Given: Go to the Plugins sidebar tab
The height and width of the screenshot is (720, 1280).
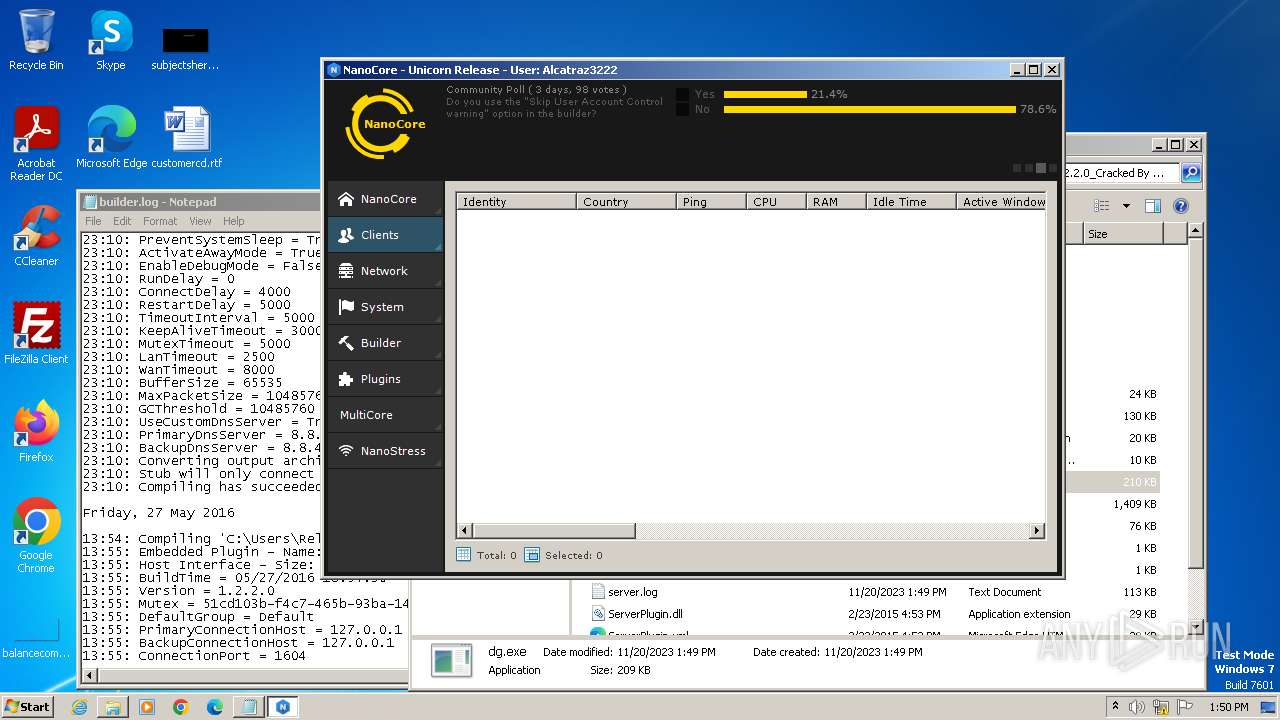Looking at the screenshot, I should pyautogui.click(x=385, y=379).
